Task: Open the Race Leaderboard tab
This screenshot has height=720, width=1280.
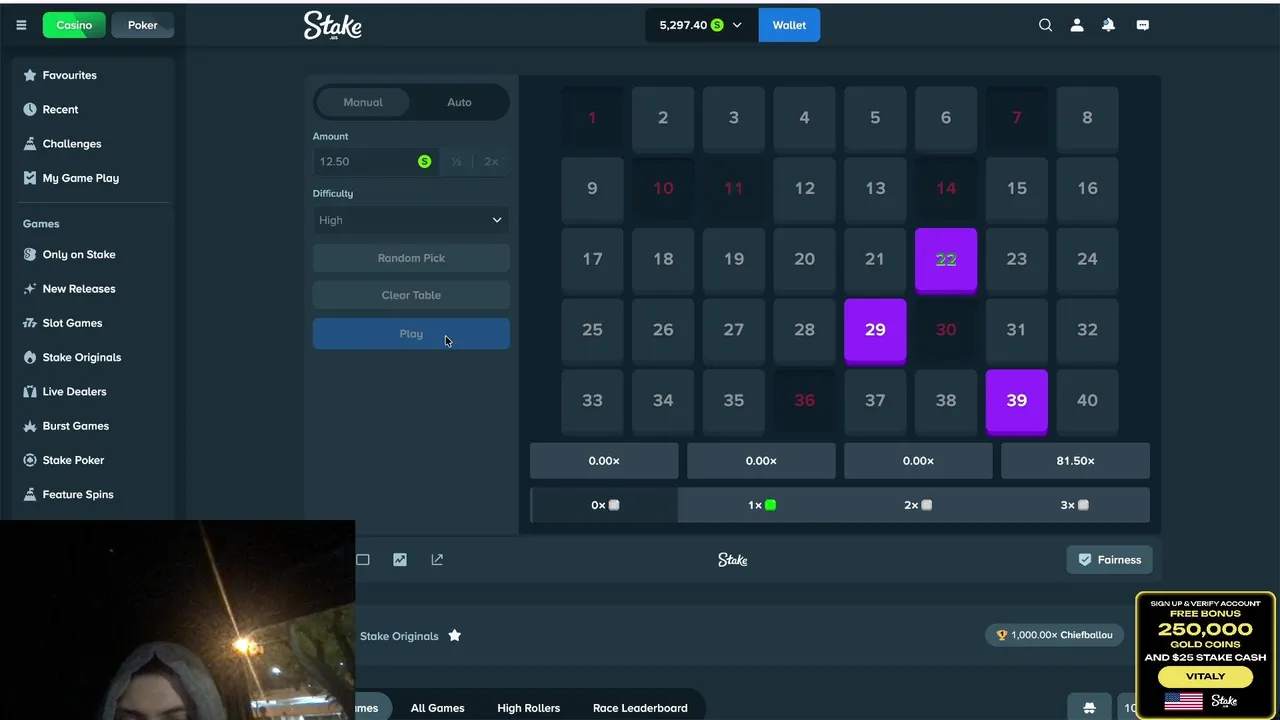Action: (640, 708)
